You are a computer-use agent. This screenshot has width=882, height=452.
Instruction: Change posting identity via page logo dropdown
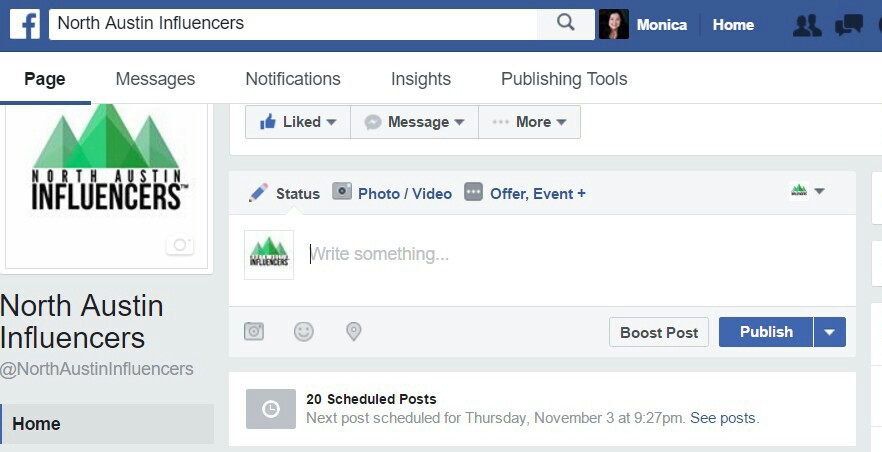807,191
